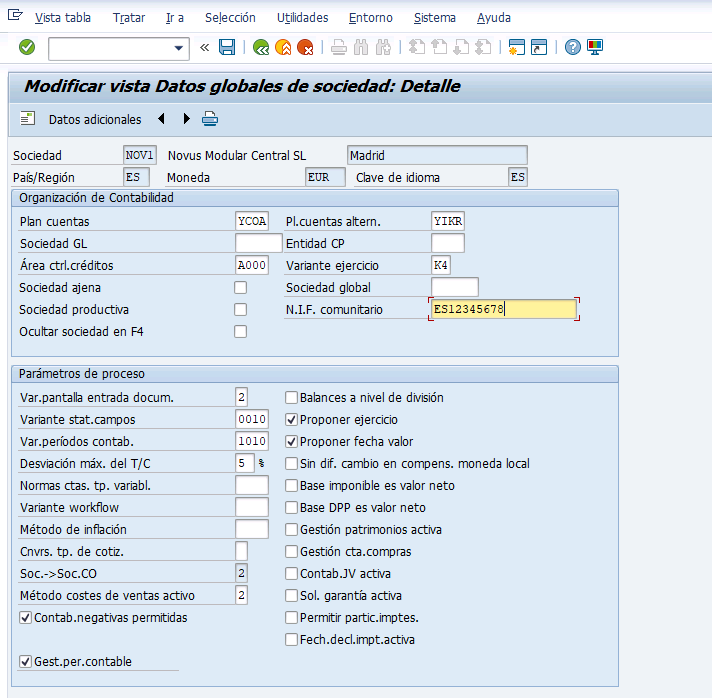Click the First Page icon
The width and height of the screenshot is (712, 698).
tap(417, 47)
